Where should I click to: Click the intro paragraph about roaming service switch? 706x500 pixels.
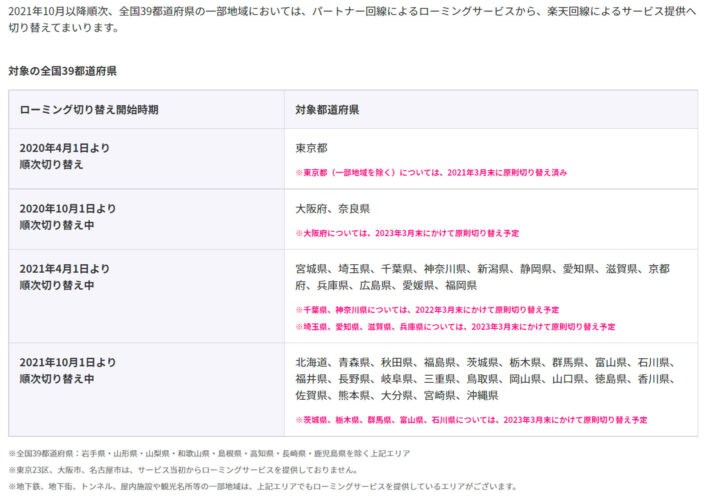click(352, 18)
